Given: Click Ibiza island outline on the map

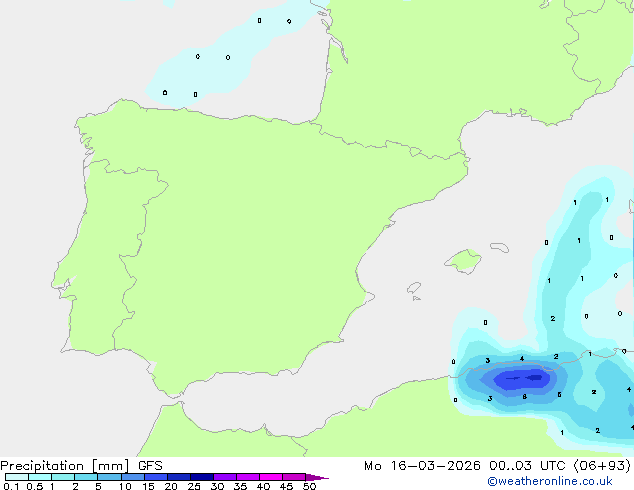Looking at the screenshot, I should coord(414,288).
